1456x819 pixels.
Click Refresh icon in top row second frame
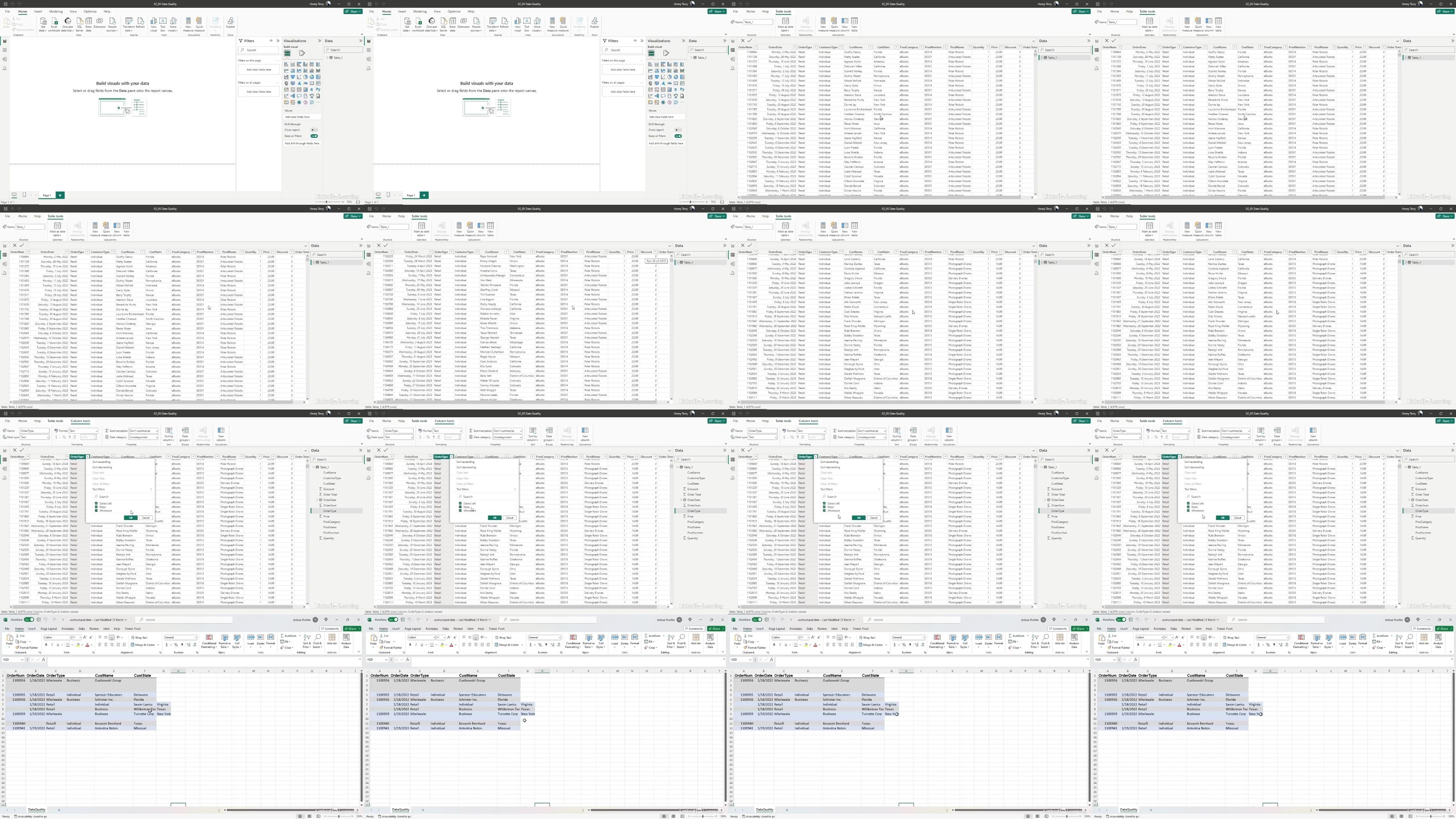(x=504, y=24)
